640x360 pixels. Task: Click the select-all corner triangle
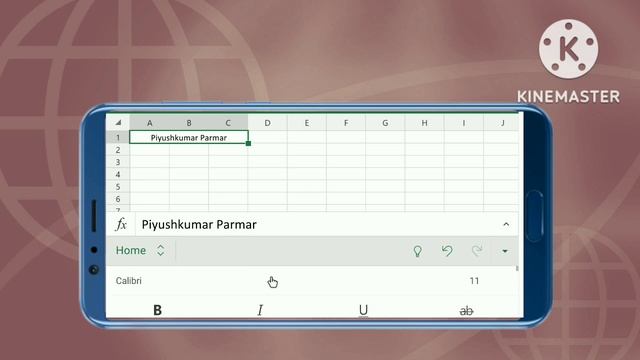coord(118,122)
